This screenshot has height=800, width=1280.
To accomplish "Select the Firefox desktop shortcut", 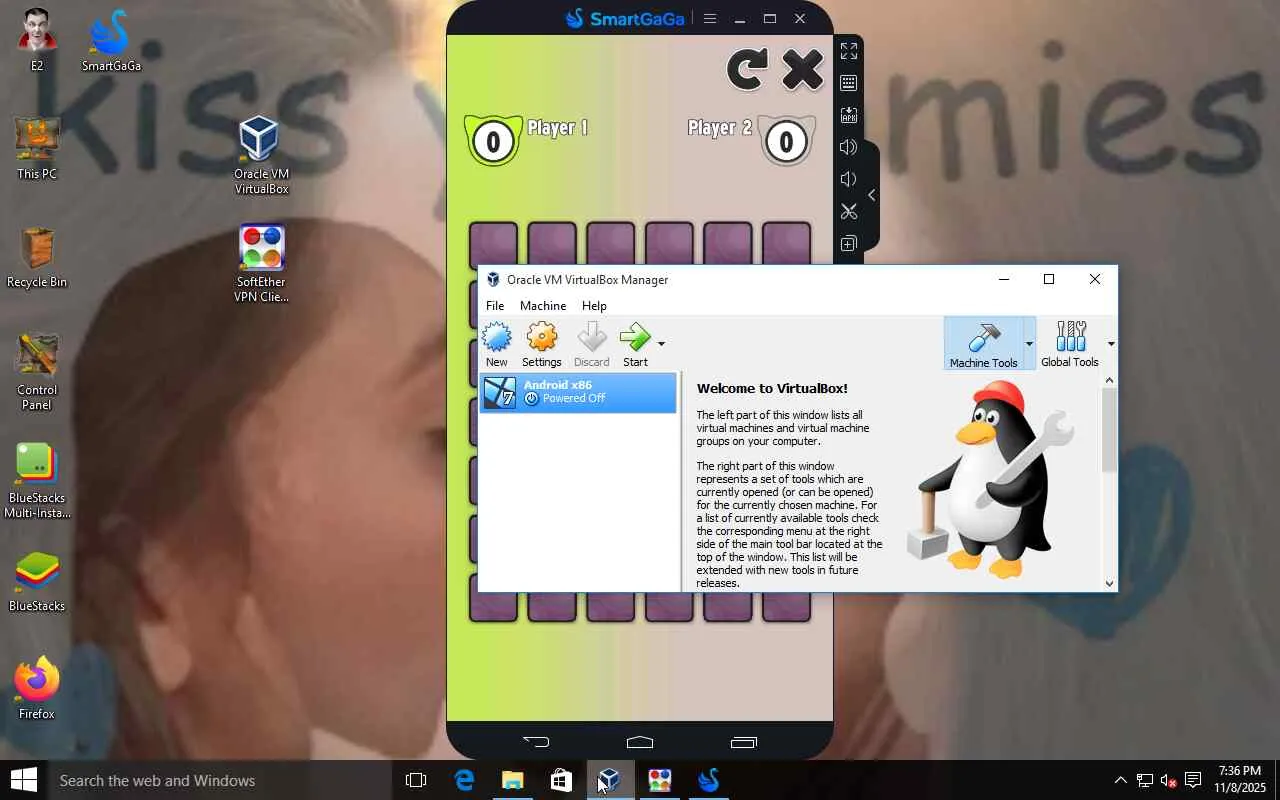I will coord(37,688).
